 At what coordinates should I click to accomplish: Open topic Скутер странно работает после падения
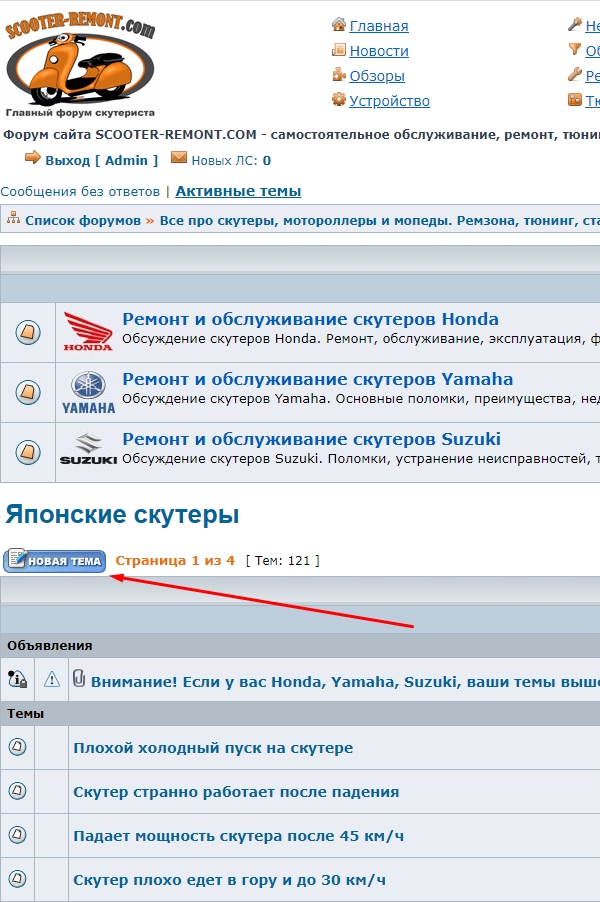click(x=236, y=792)
